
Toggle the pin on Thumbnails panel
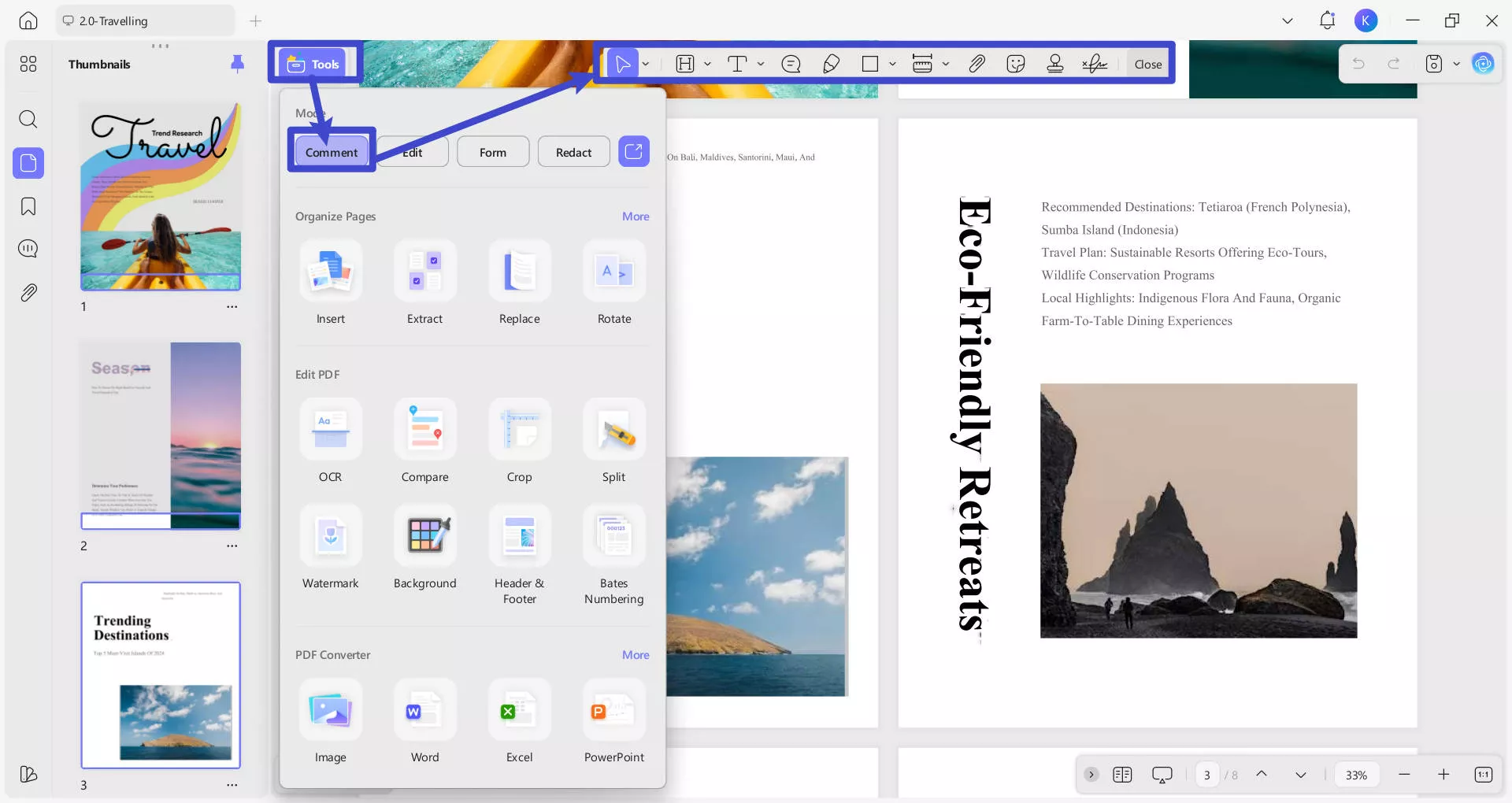tap(237, 64)
